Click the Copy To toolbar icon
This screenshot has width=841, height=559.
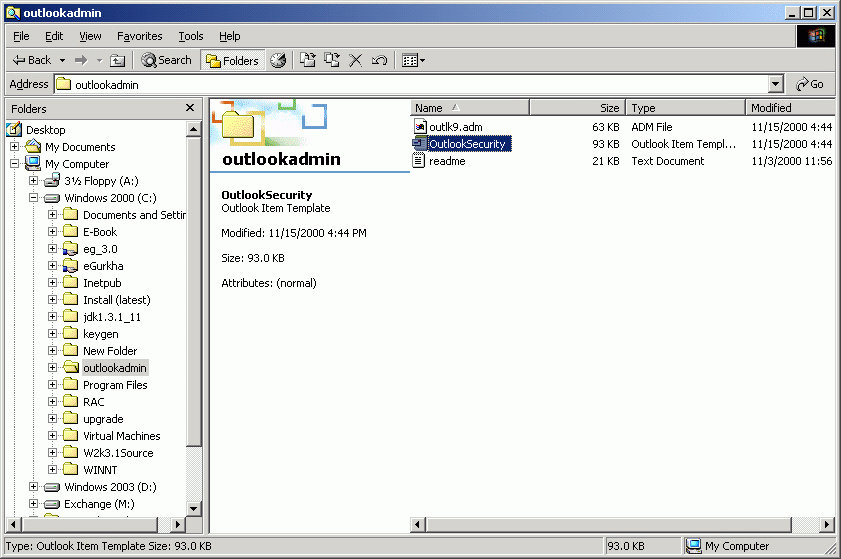(x=332, y=60)
